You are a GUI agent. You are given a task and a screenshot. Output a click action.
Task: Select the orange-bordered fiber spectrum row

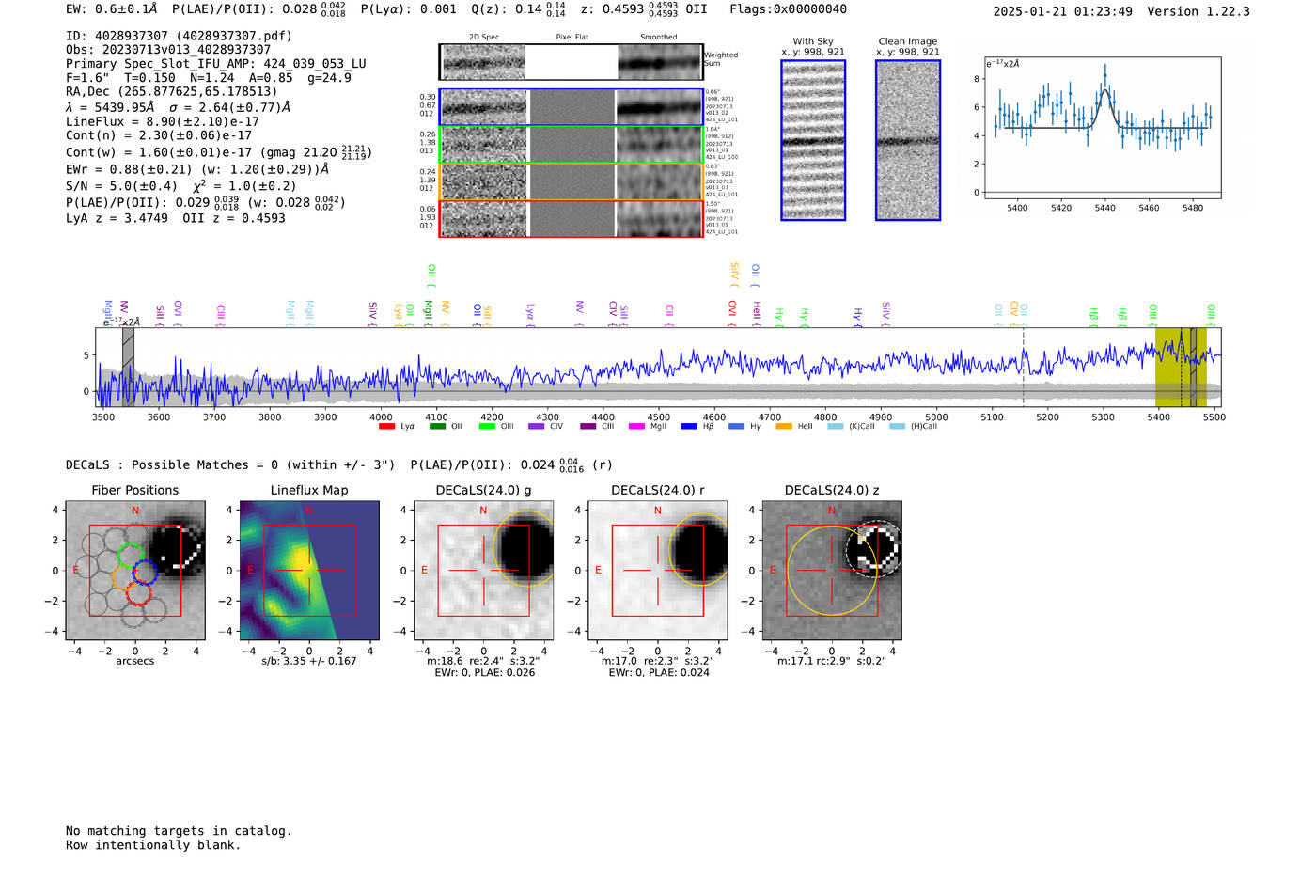point(571,181)
